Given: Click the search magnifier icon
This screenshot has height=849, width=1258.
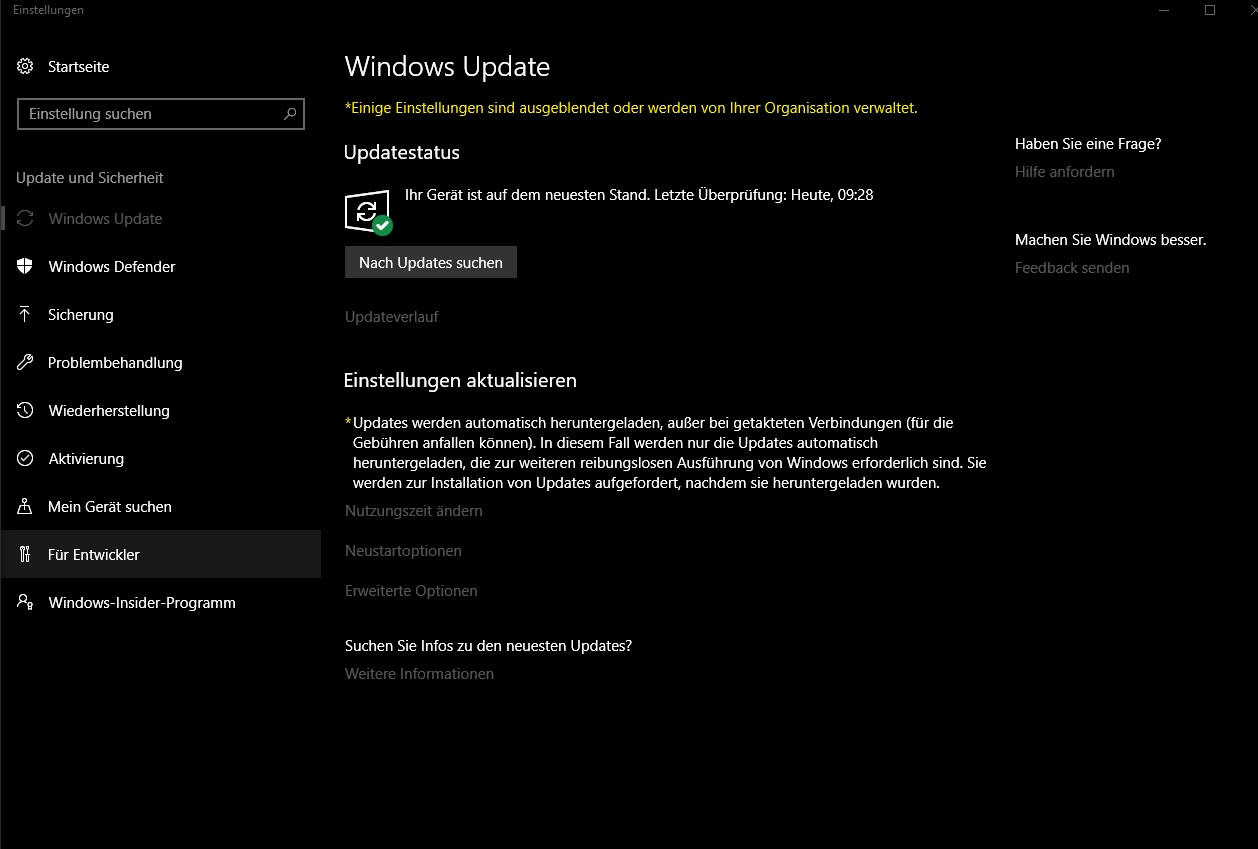Looking at the screenshot, I should pyautogui.click(x=290, y=114).
